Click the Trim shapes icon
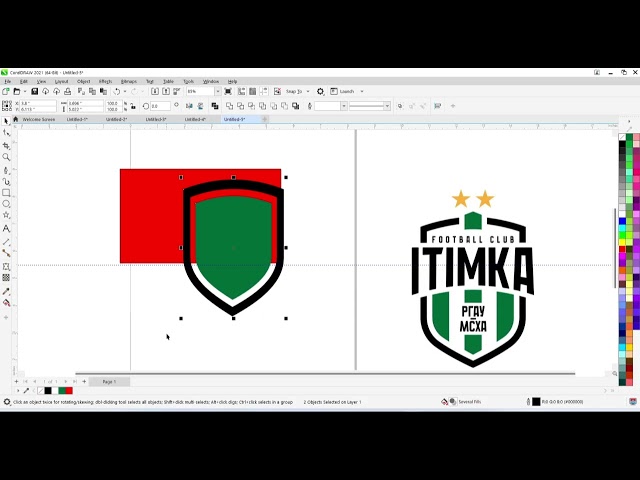The image size is (640, 480). click(x=240, y=106)
